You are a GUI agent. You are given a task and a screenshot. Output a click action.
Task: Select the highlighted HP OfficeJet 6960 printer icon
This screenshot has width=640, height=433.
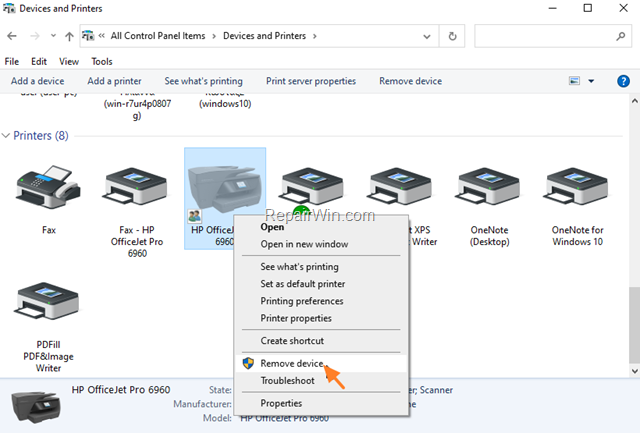(224, 190)
